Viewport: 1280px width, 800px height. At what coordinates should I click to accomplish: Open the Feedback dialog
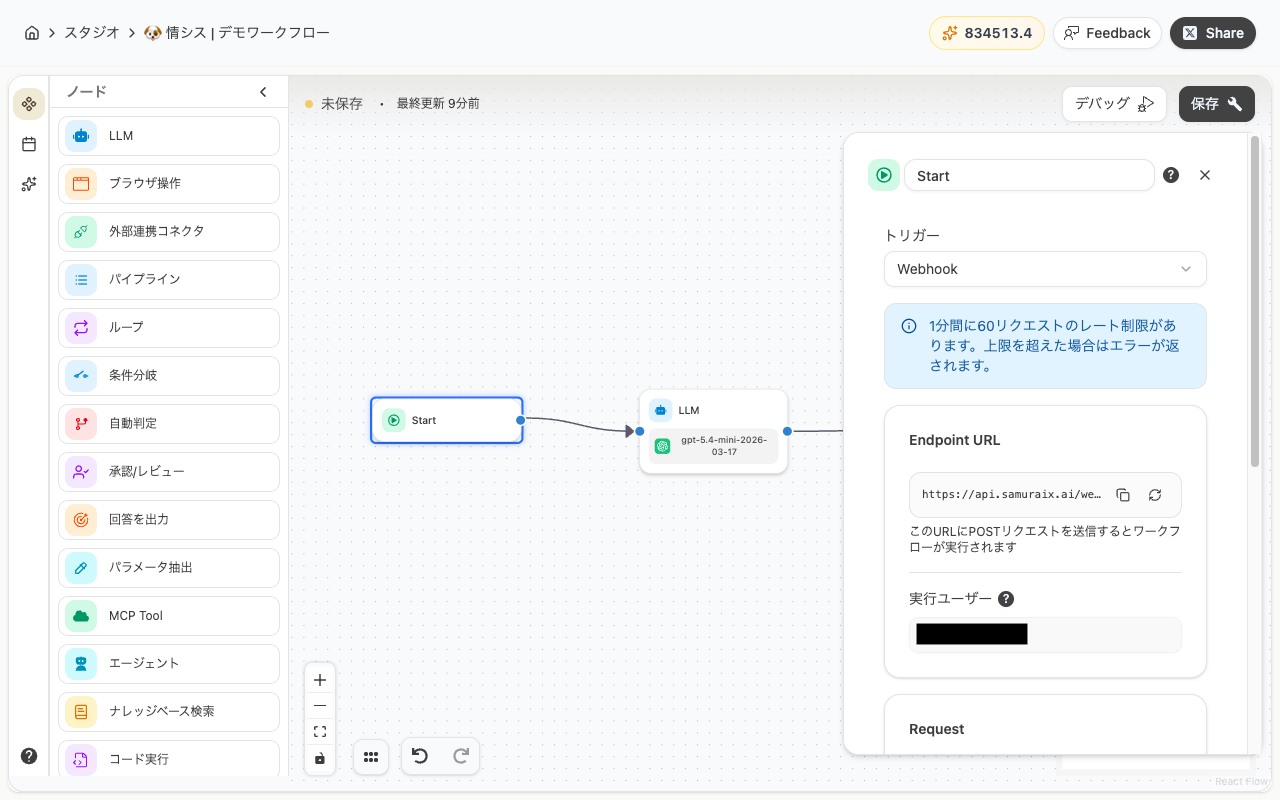pos(1107,33)
